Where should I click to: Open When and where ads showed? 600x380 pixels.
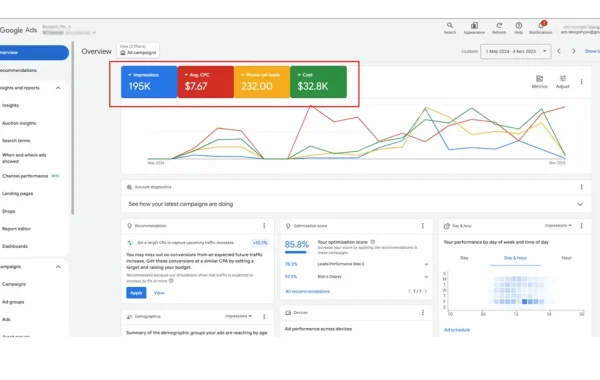(x=24, y=158)
